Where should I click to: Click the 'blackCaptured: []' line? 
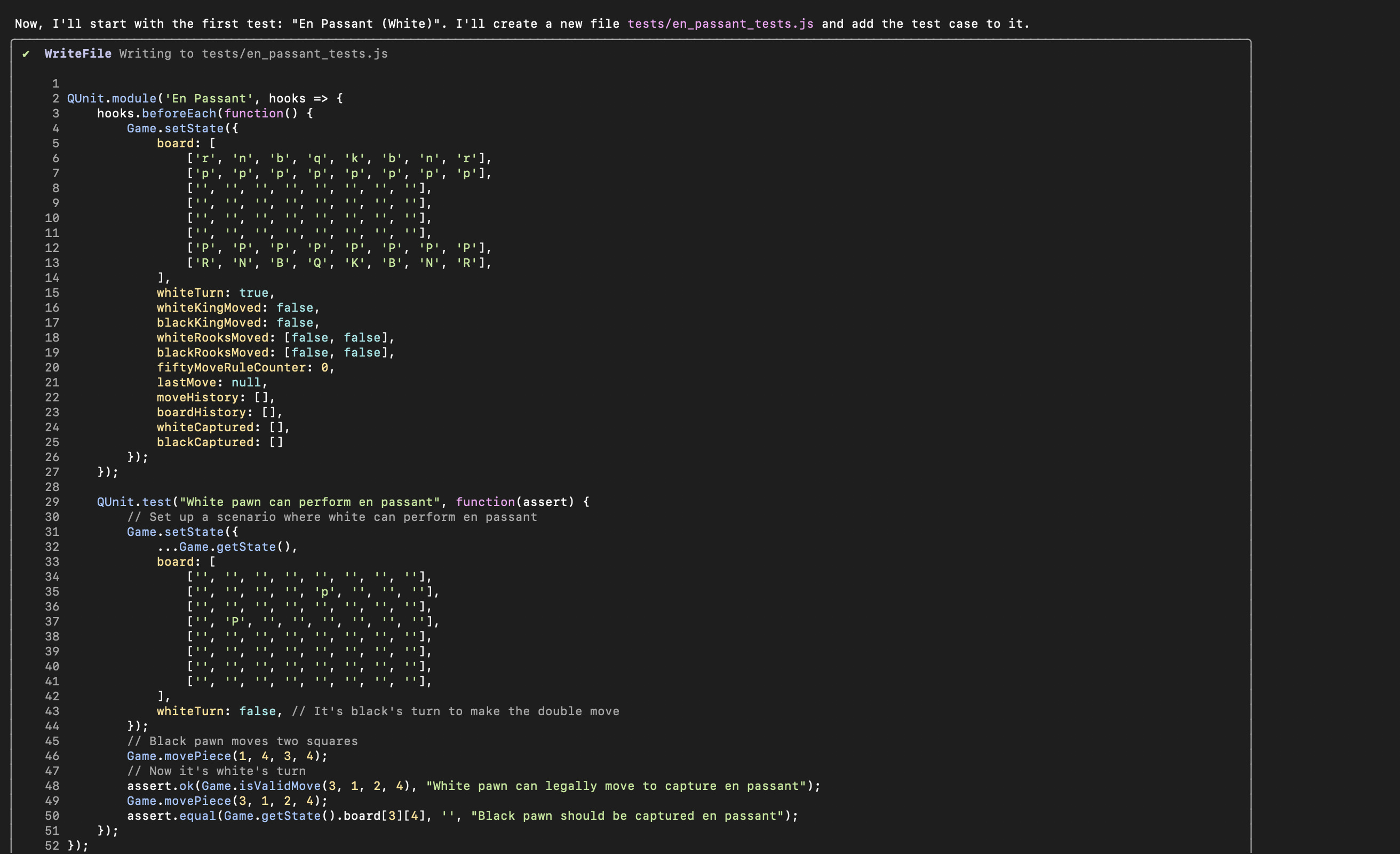point(219,442)
